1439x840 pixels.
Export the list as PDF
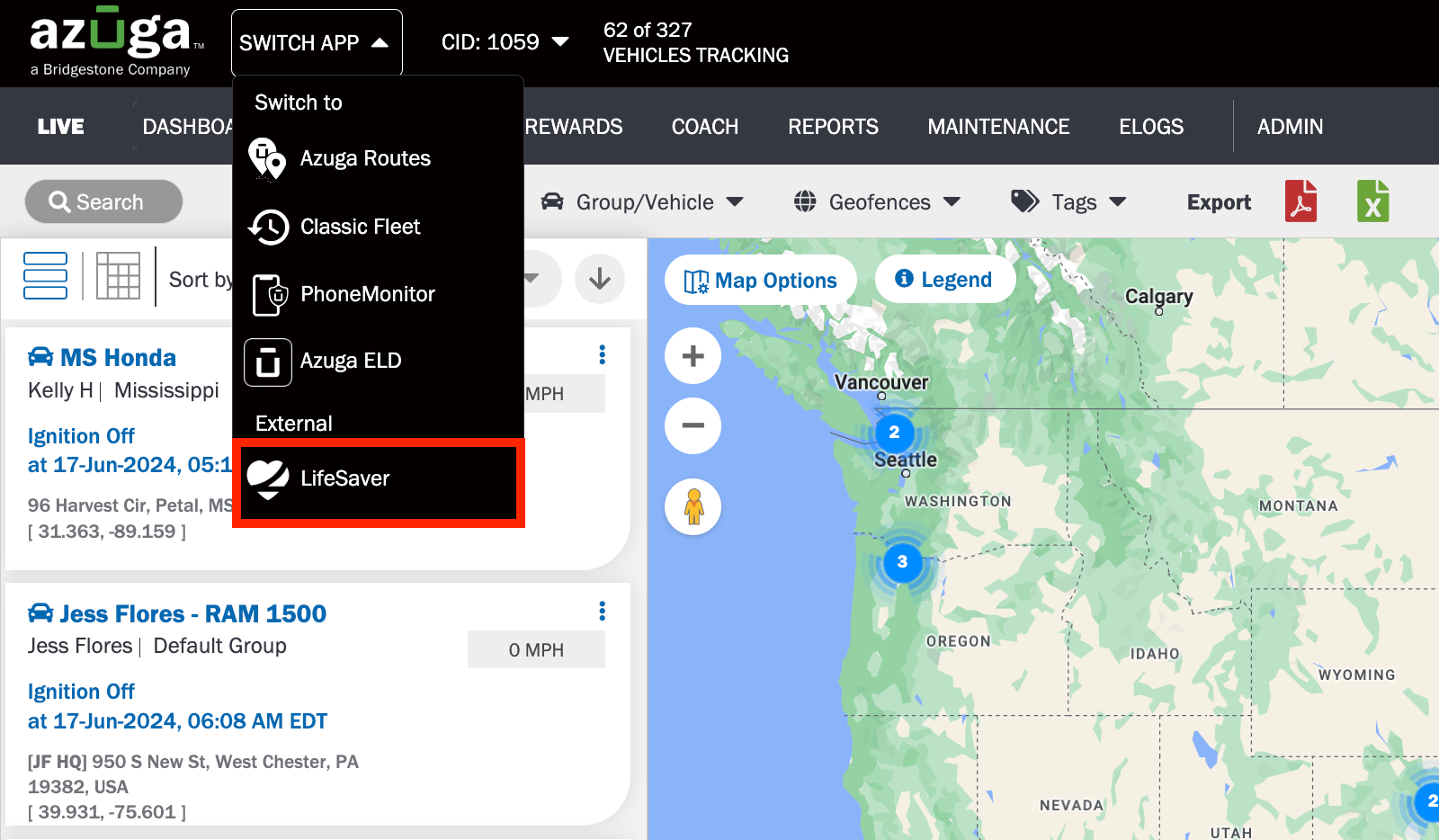tap(1300, 201)
